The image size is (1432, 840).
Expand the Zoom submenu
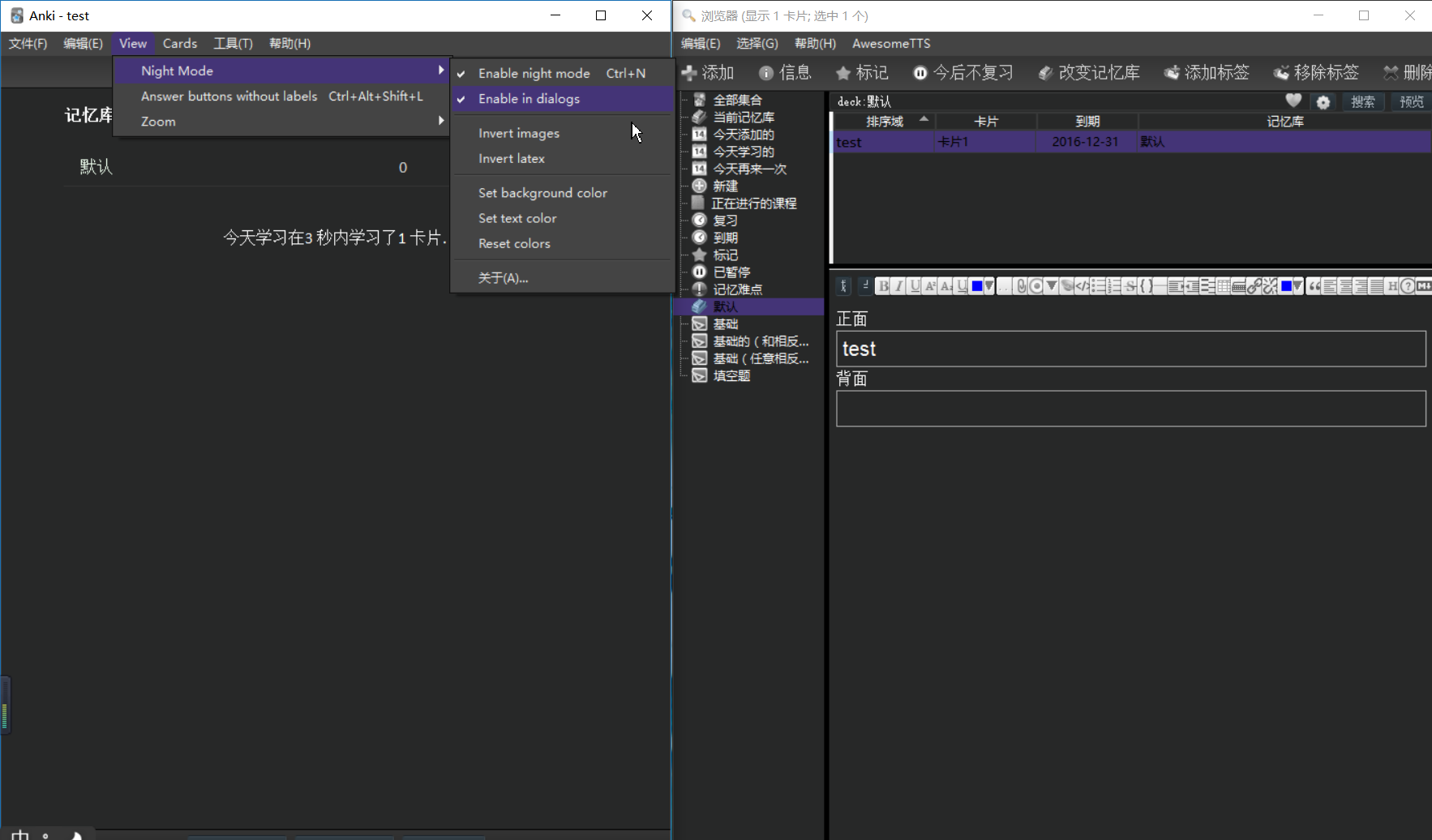(158, 121)
